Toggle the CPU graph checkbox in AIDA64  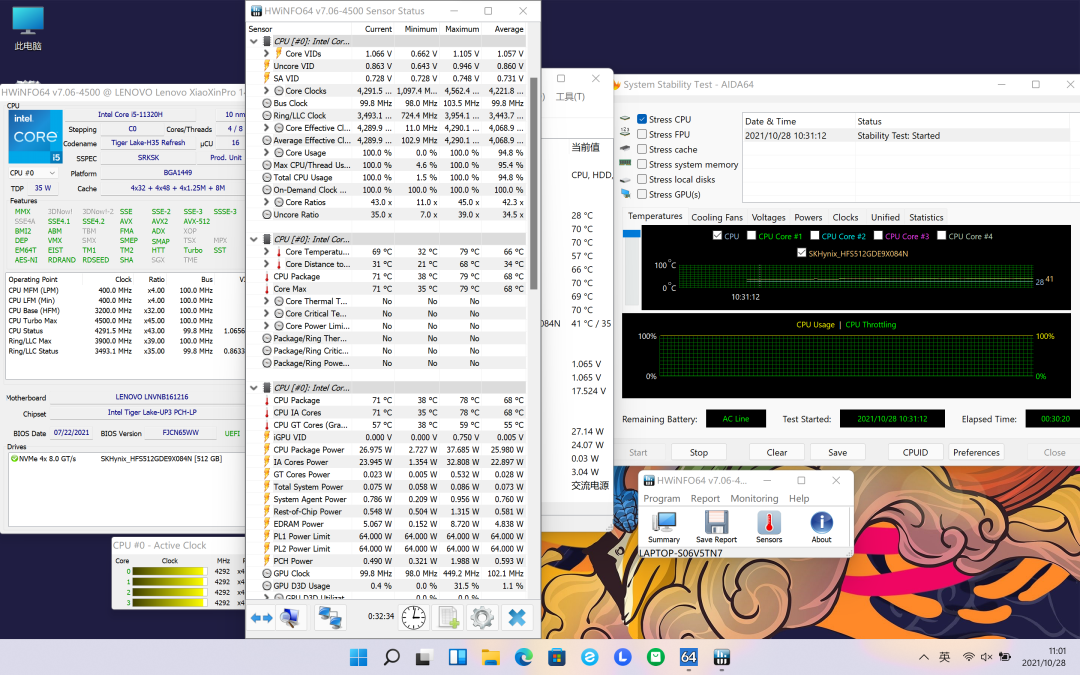pos(718,236)
